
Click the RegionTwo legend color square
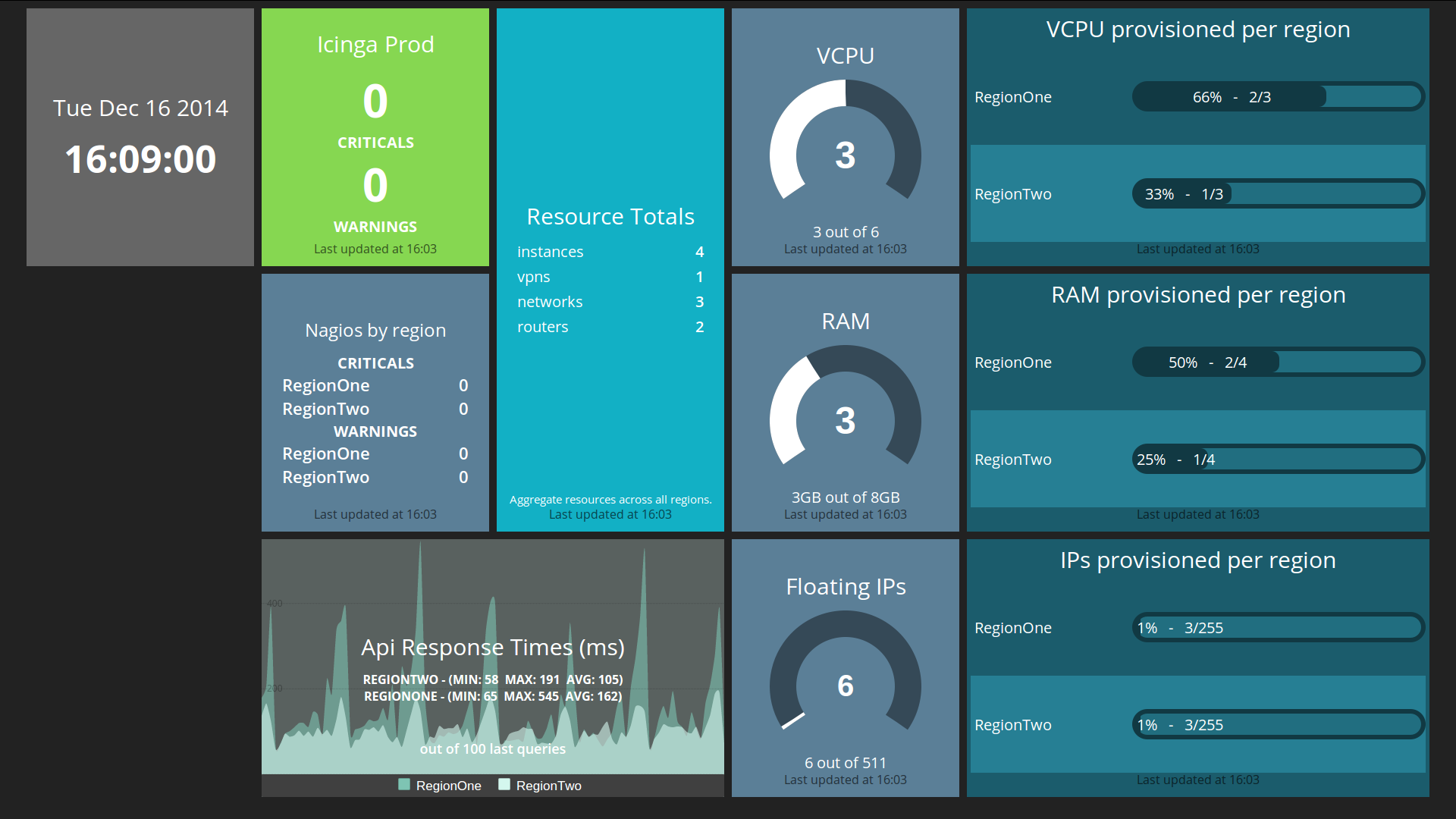click(x=504, y=785)
